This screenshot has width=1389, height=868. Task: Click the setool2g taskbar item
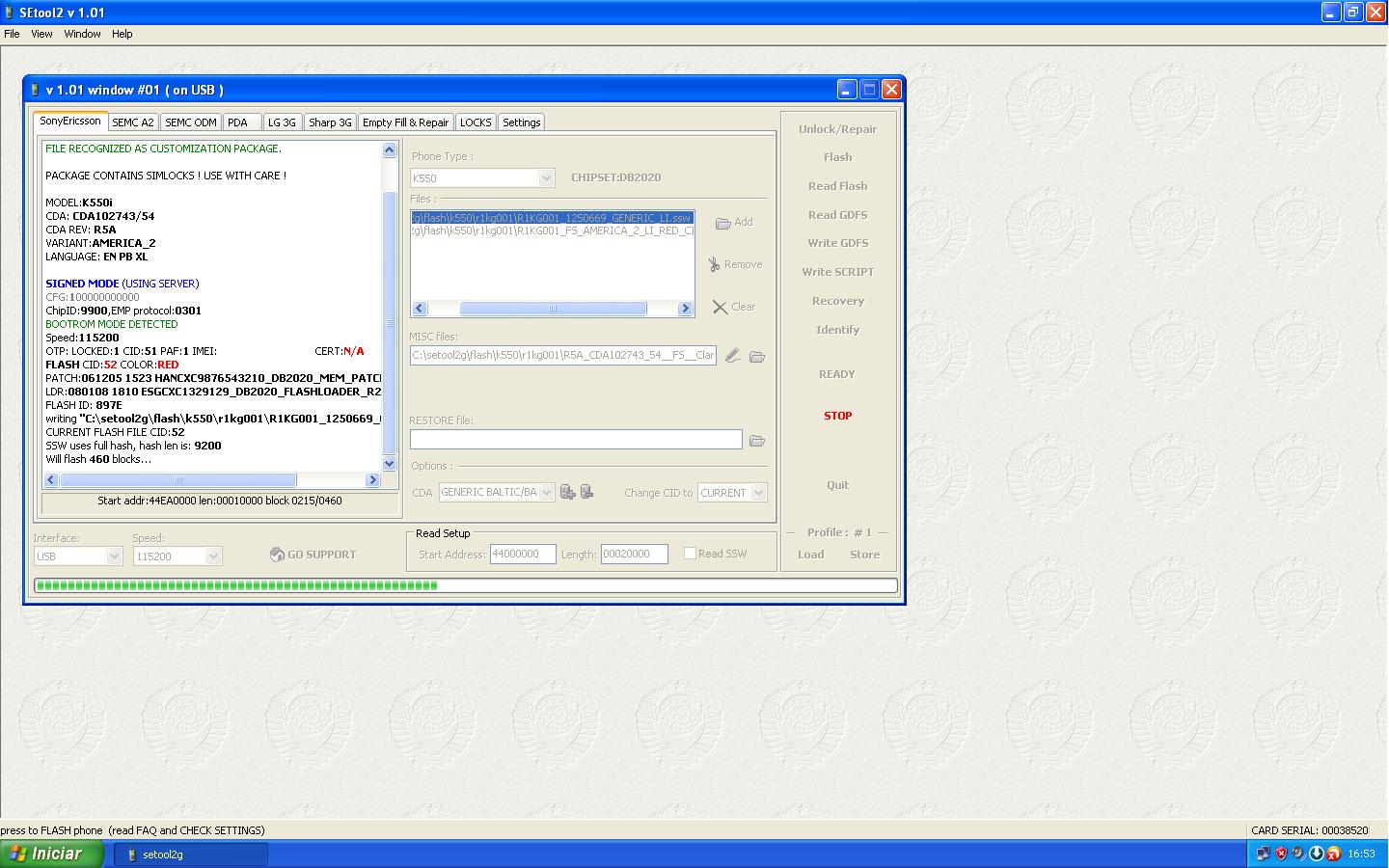point(191,854)
